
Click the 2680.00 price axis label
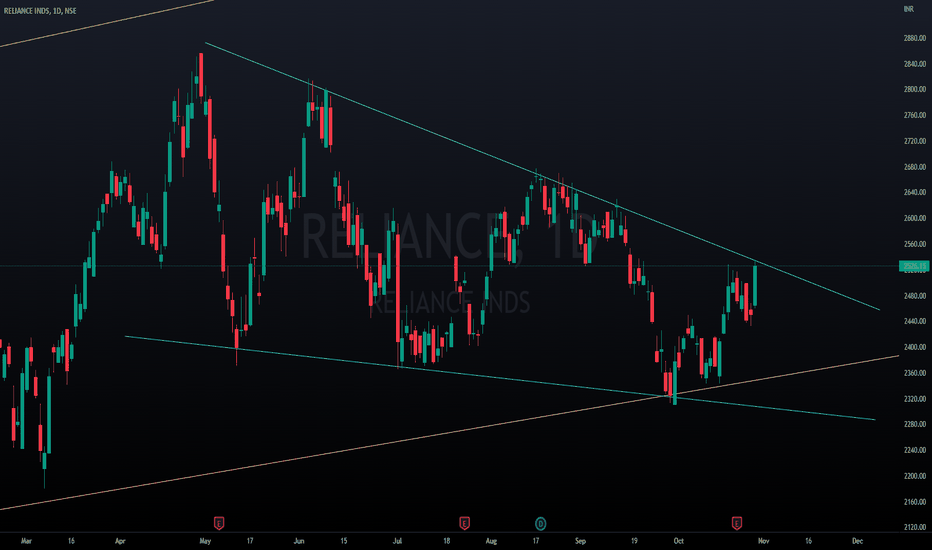(915, 167)
